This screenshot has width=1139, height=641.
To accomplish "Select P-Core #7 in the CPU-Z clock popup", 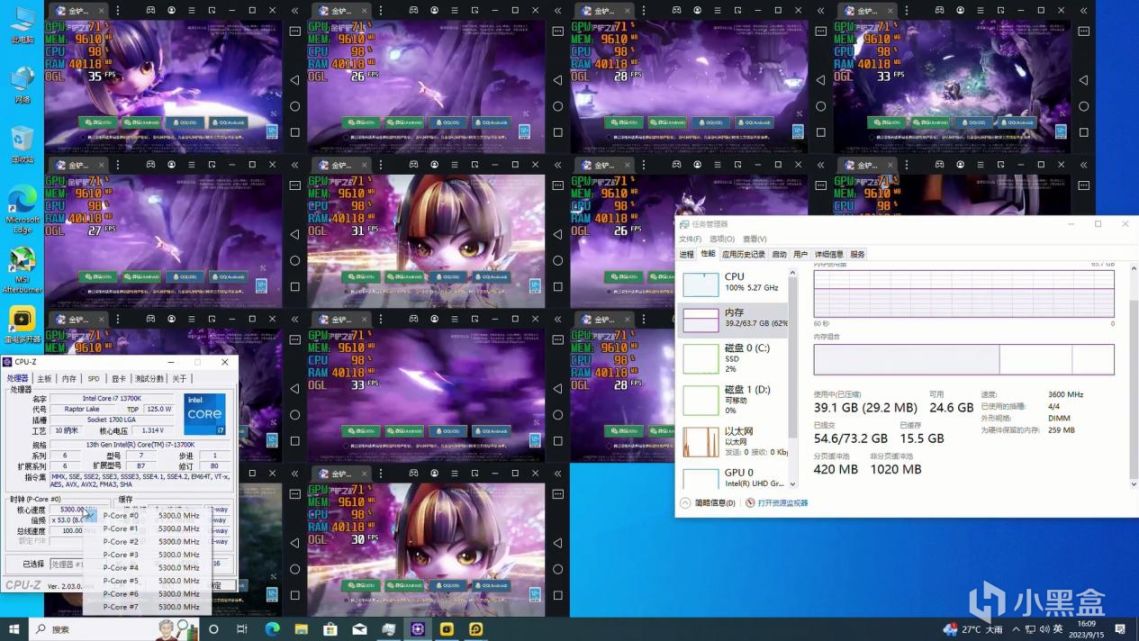I will coord(147,607).
